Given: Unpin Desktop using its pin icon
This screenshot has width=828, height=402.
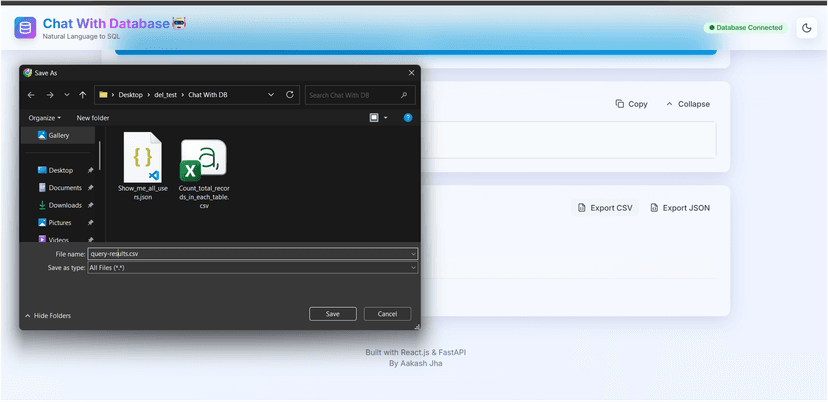Looking at the screenshot, I should (x=90, y=171).
